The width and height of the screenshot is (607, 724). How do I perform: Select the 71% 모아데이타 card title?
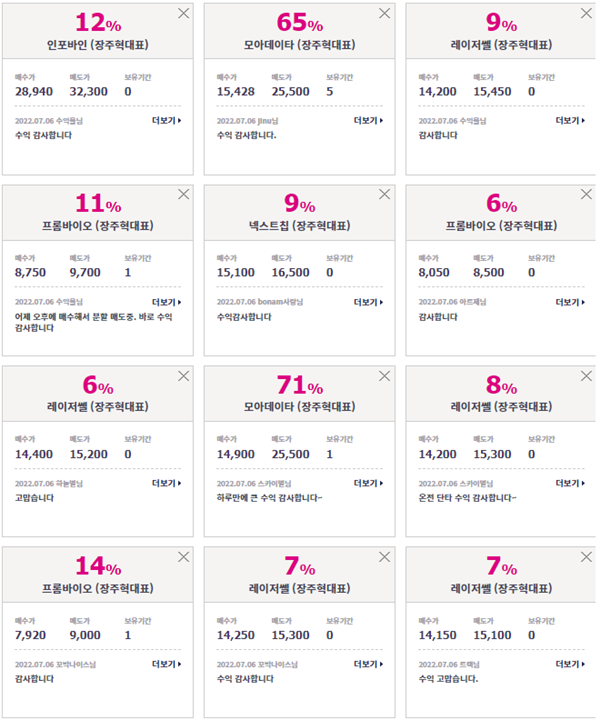click(x=300, y=407)
